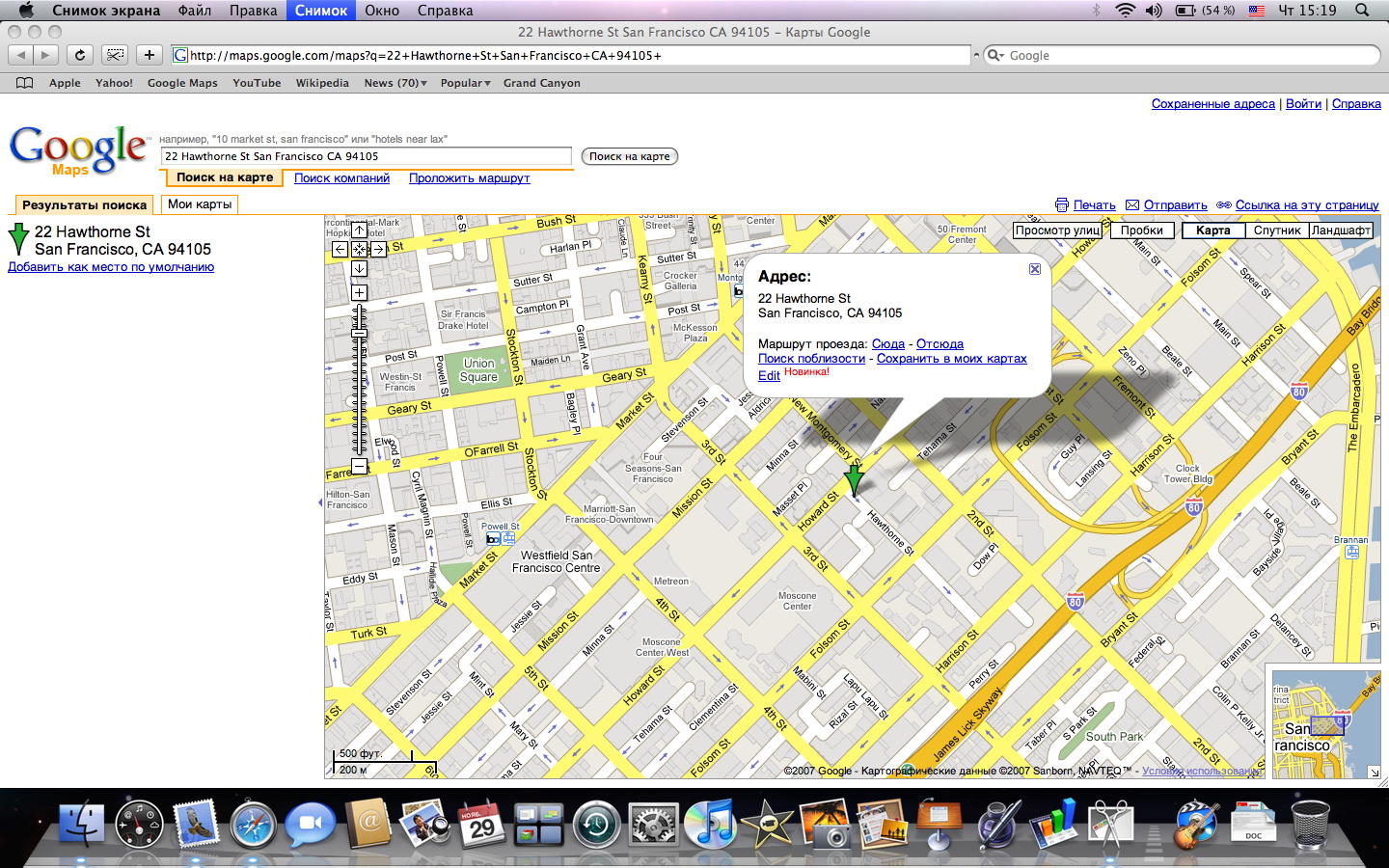Toggle Просмотр улиц street view layer
1389x868 pixels.
coord(1057,231)
